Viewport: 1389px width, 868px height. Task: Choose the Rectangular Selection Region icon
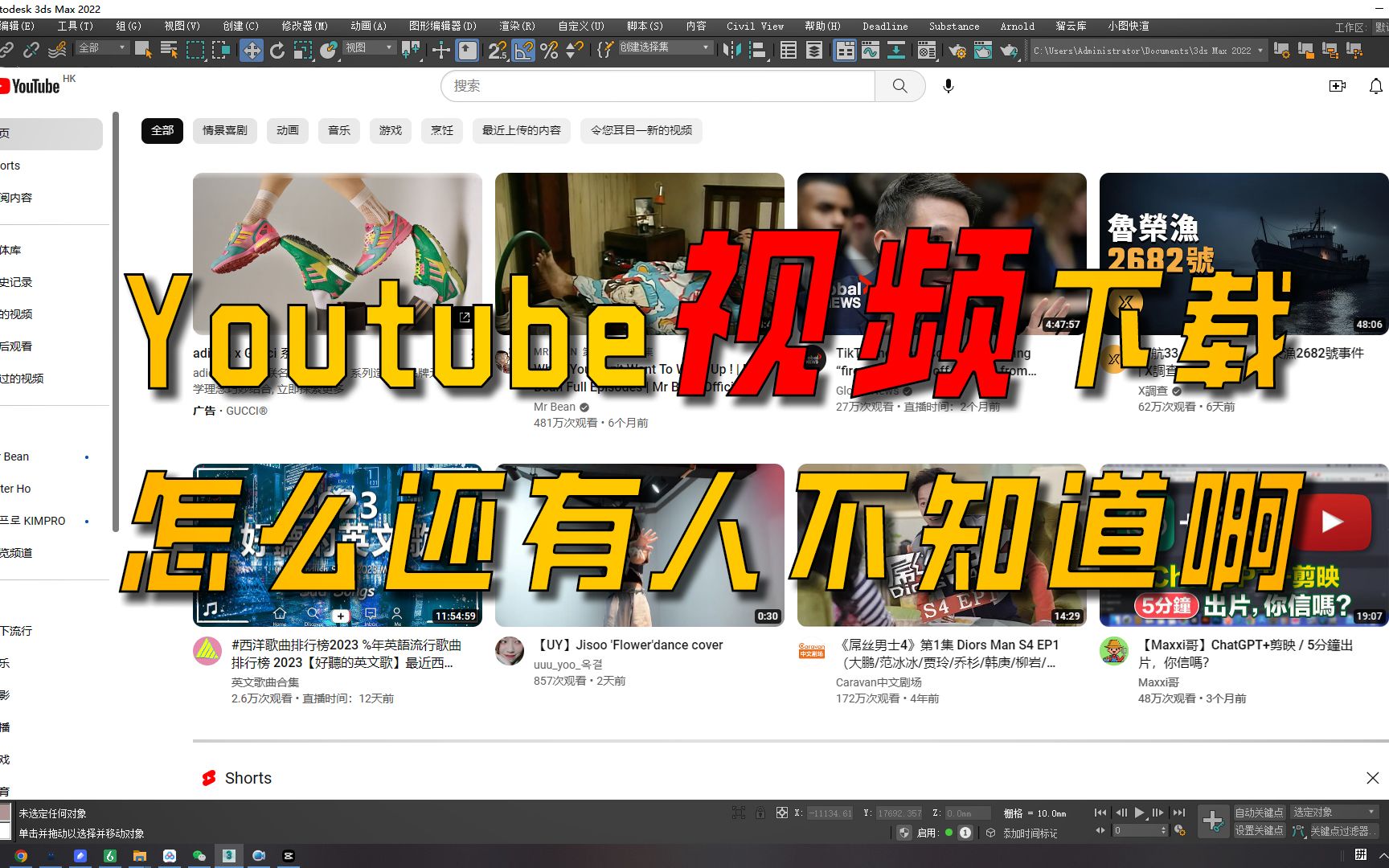coord(195,50)
